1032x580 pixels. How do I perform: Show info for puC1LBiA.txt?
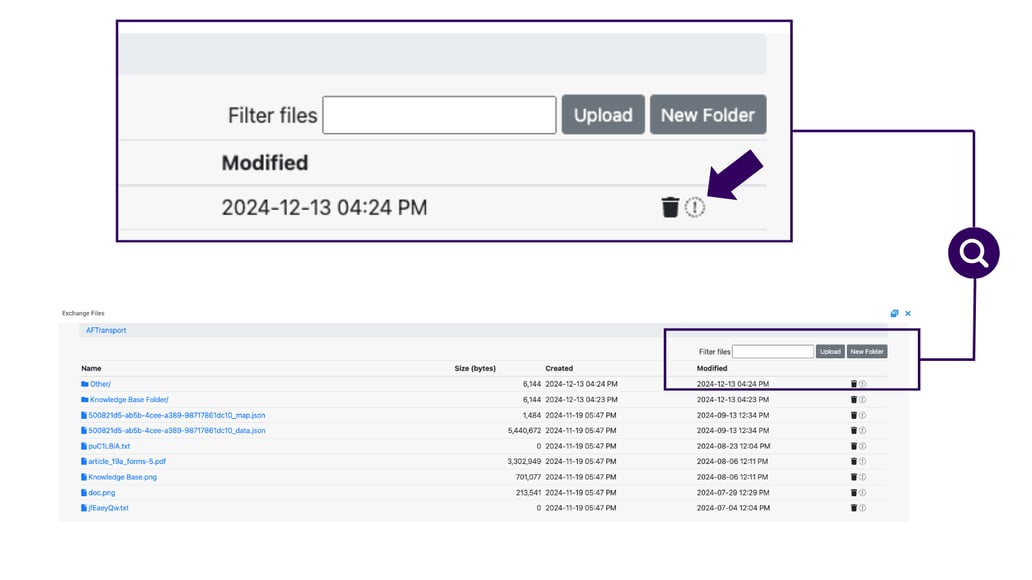pyautogui.click(x=862, y=446)
